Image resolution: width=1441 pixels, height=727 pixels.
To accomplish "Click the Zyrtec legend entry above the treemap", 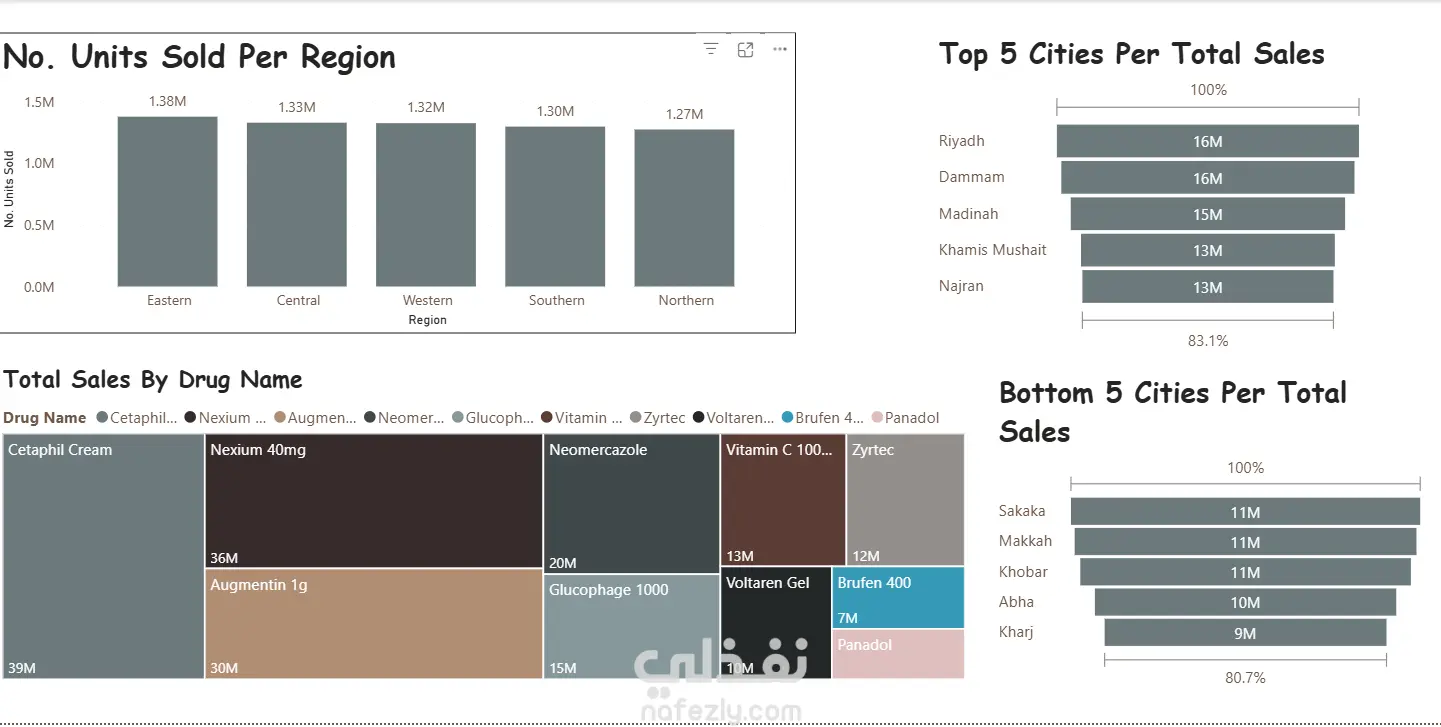I will [658, 418].
